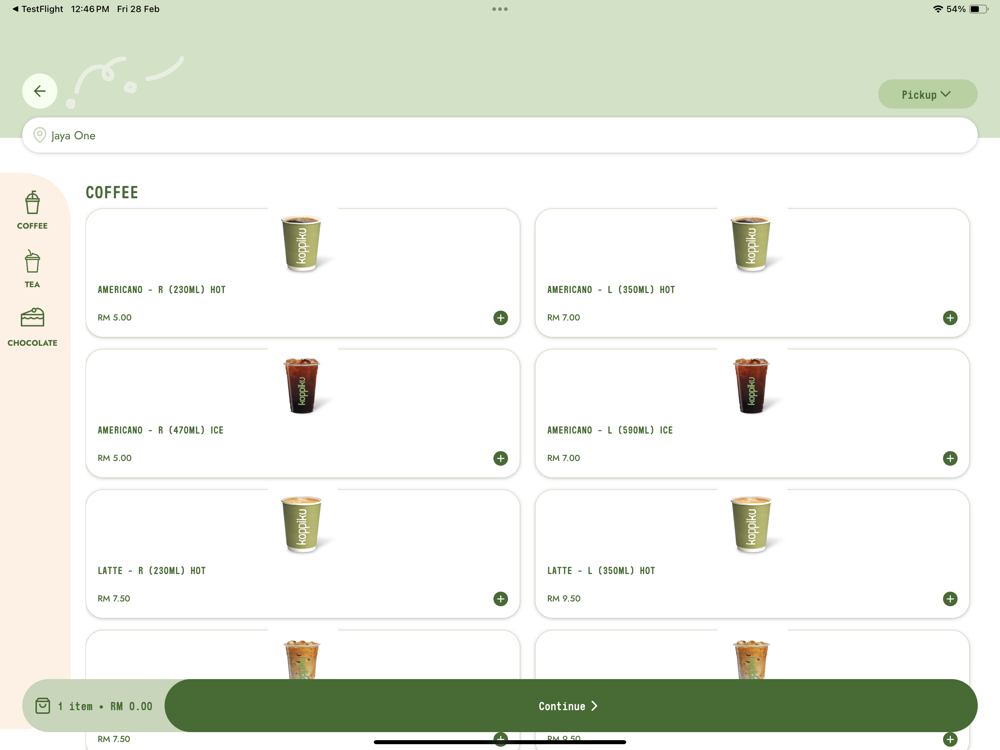Image resolution: width=1000 pixels, height=750 pixels.
Task: Go back using the arrow button
Action: (x=40, y=91)
